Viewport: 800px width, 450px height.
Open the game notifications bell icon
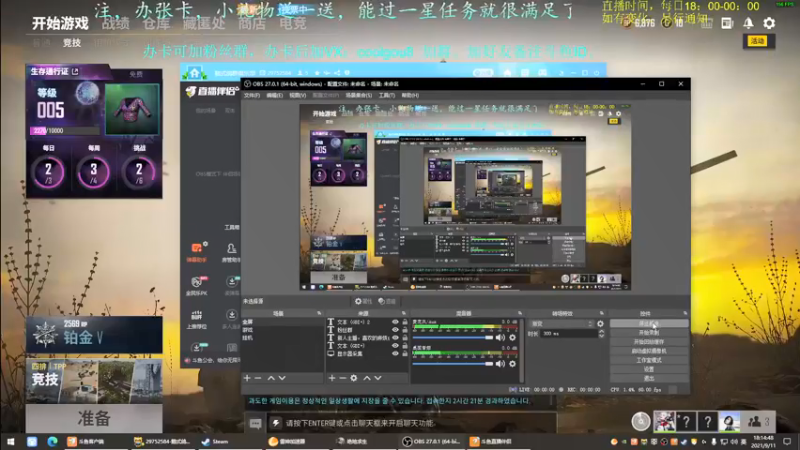point(748,23)
